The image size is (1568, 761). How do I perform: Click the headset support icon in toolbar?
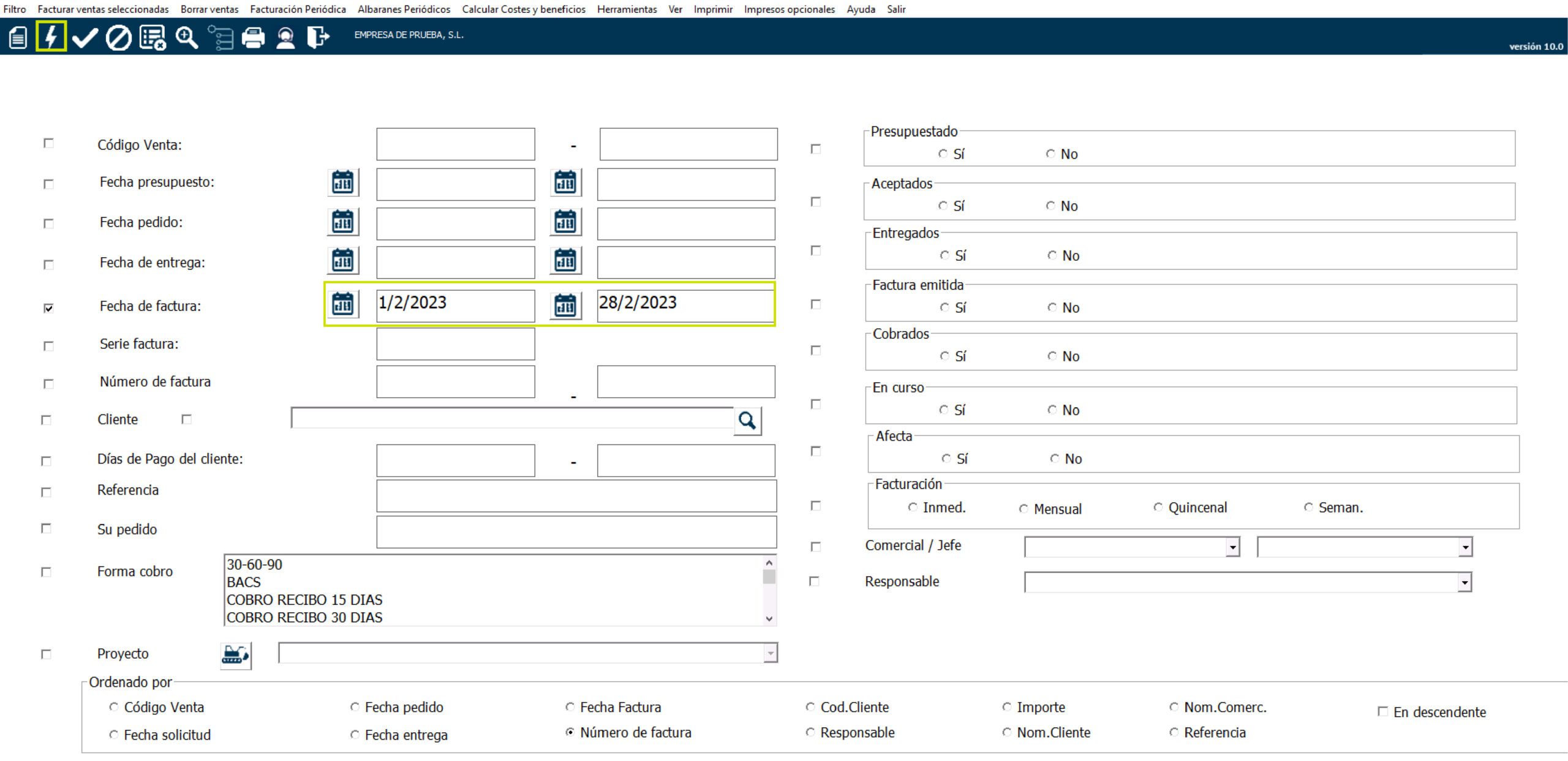[x=285, y=37]
